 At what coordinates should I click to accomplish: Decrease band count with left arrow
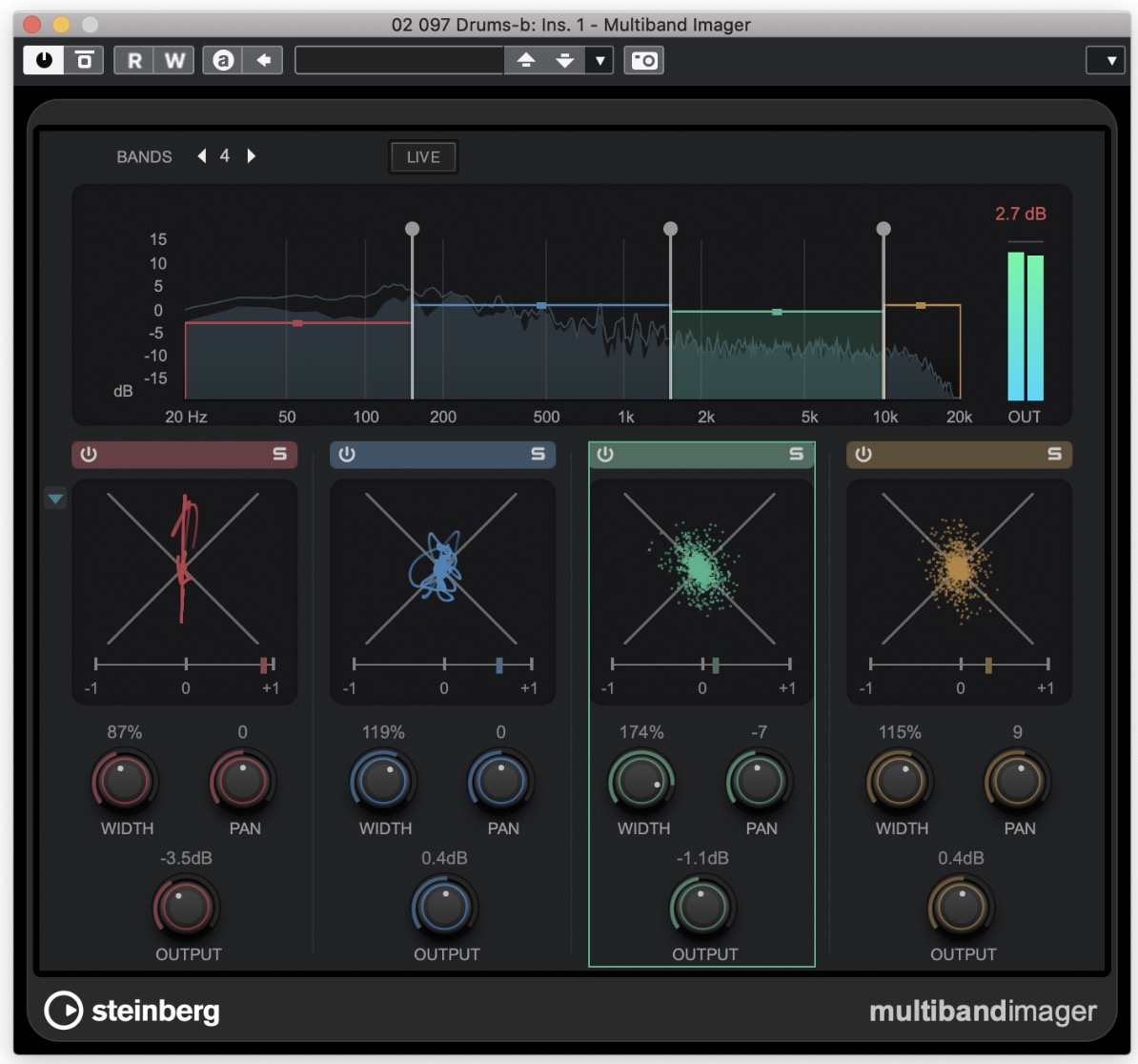[x=202, y=156]
